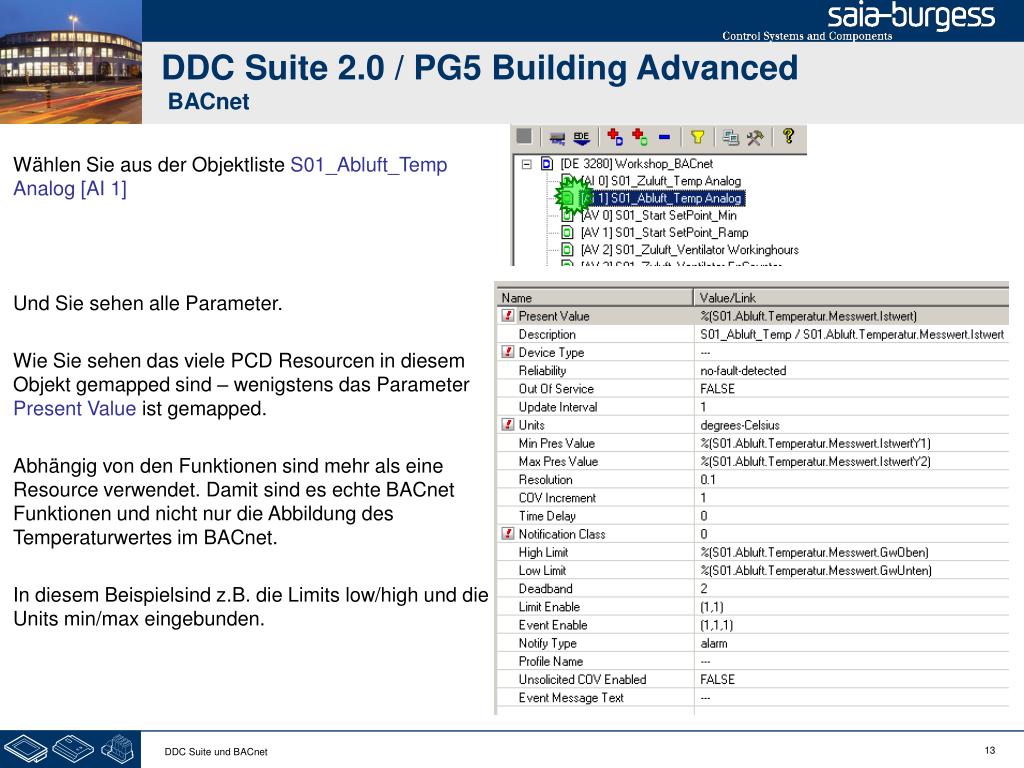Click the Resolution value 0.1
Screen dimensions: 1024x768
click(x=708, y=479)
